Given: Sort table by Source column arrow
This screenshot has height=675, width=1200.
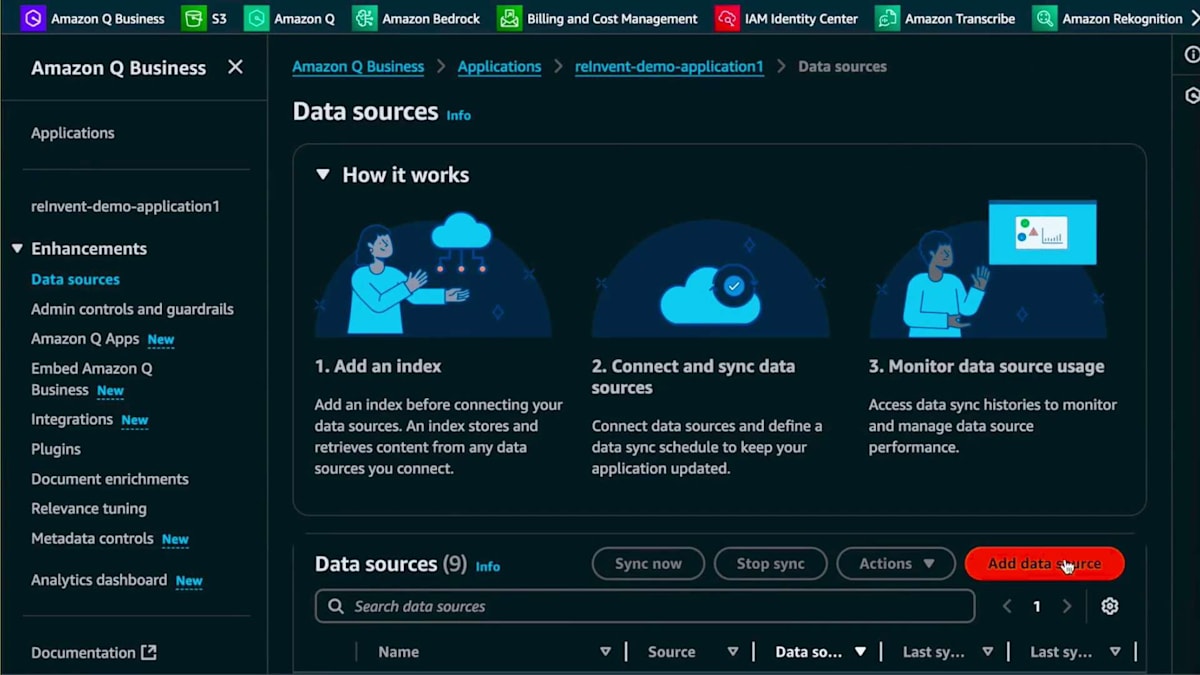Looking at the screenshot, I should [x=733, y=652].
